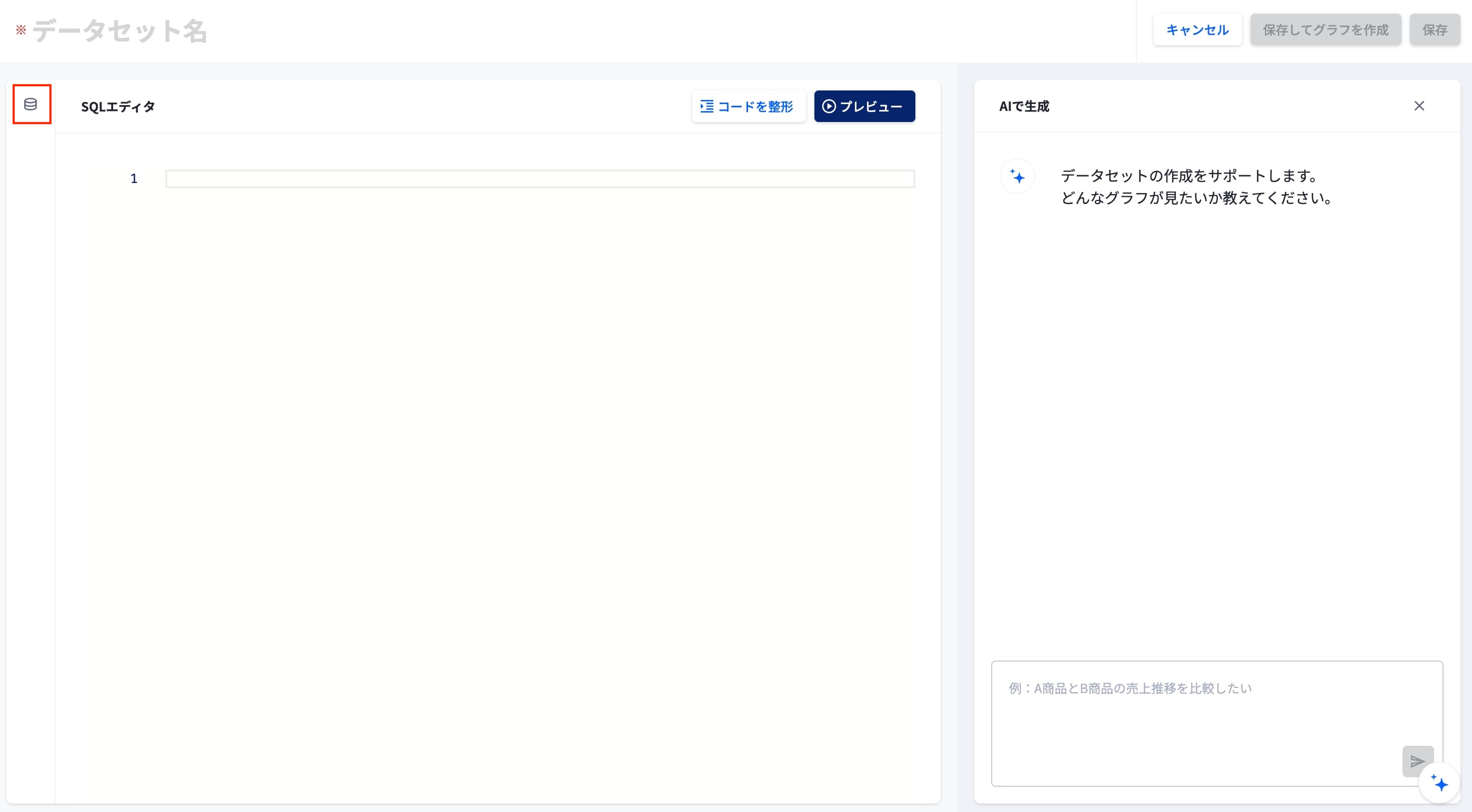1472x812 pixels.
Task: Click the プレビュー label text
Action: [871, 106]
